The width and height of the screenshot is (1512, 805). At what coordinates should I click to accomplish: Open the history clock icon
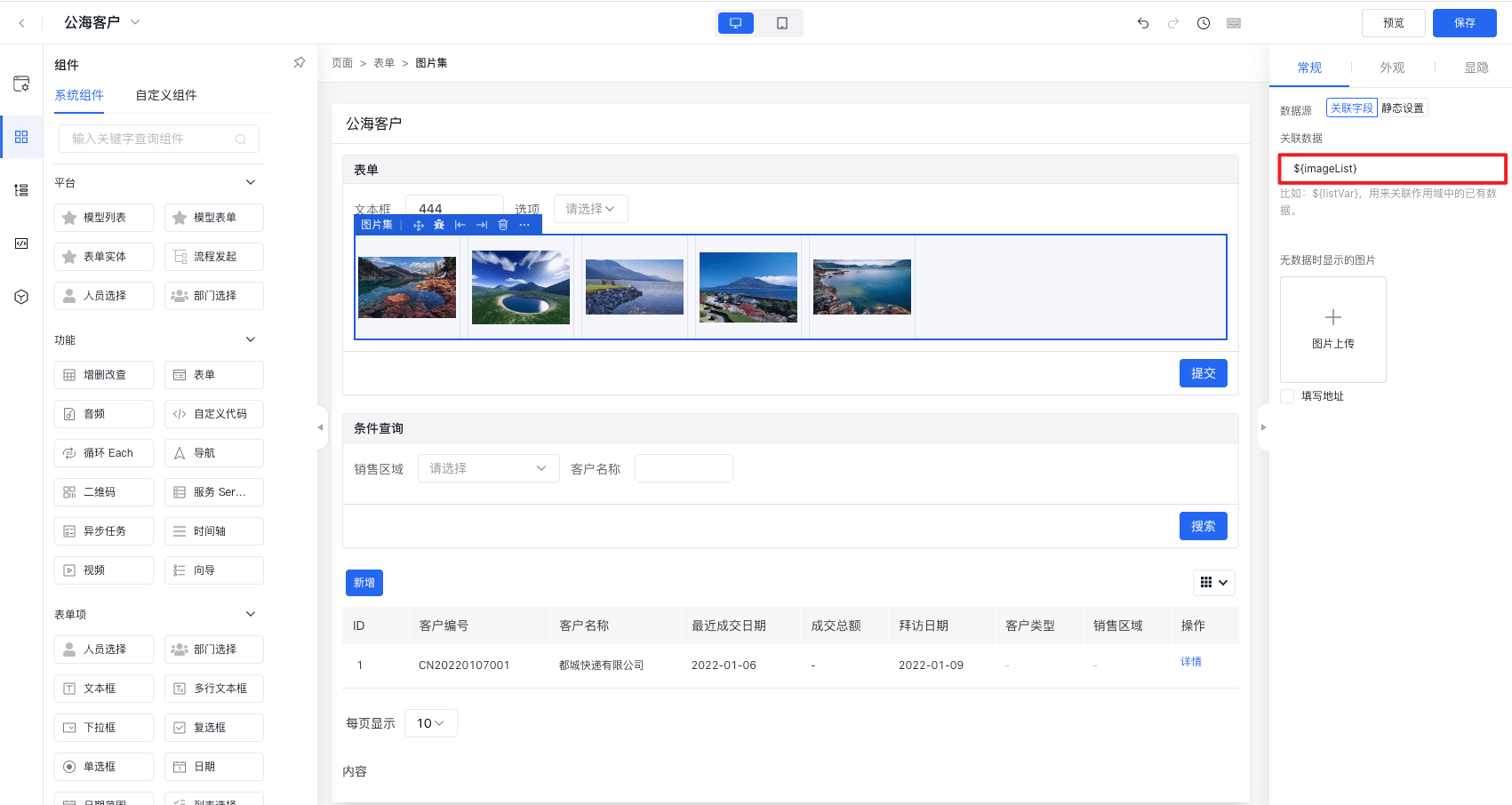tap(1204, 23)
